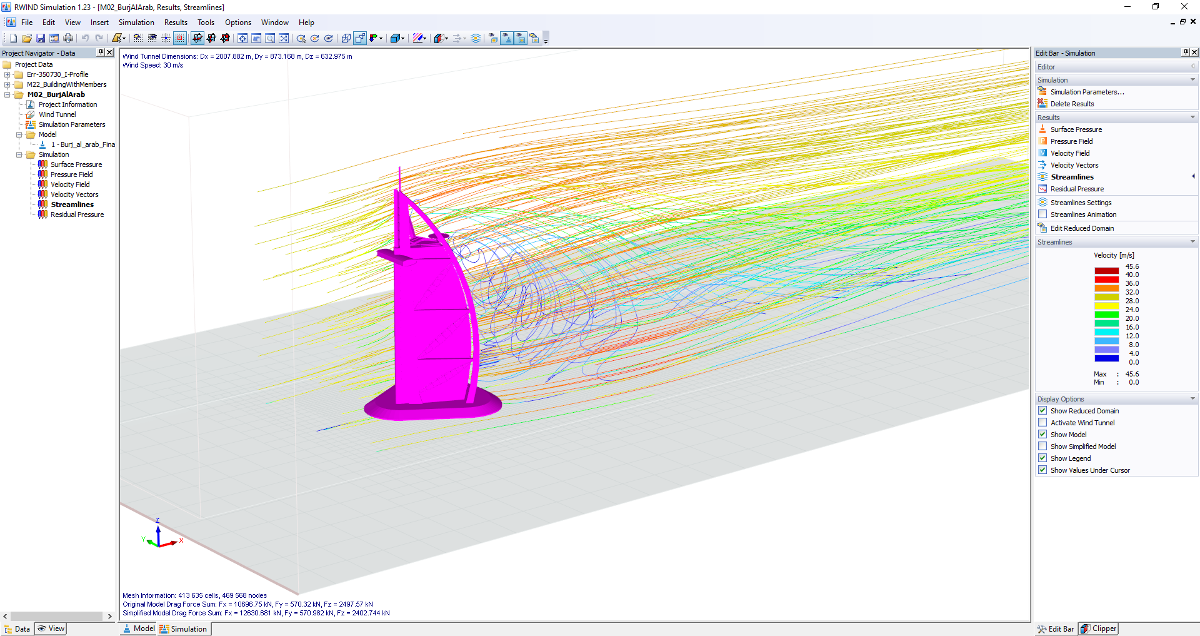Collapse the M02_BurjAlArab project node
This screenshot has height=636, width=1200.
pyautogui.click(x=7, y=95)
